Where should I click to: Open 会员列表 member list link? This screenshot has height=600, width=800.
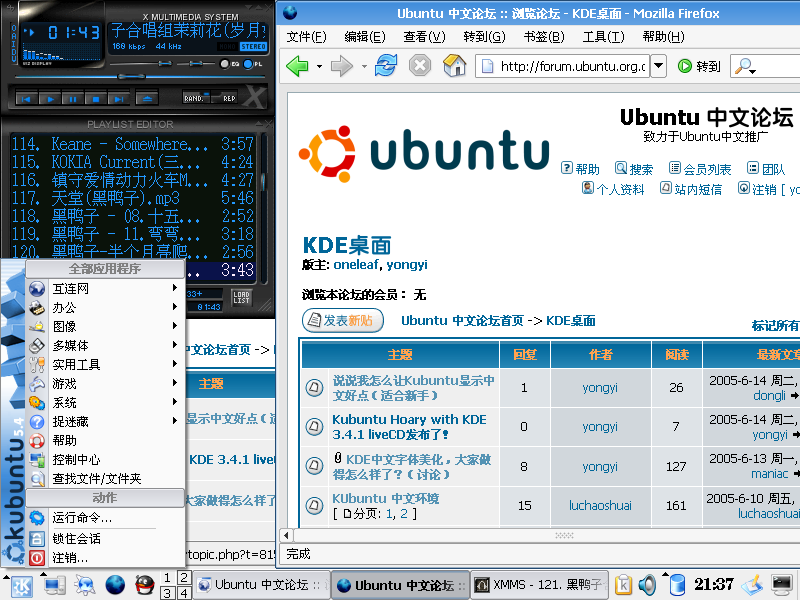click(x=701, y=169)
